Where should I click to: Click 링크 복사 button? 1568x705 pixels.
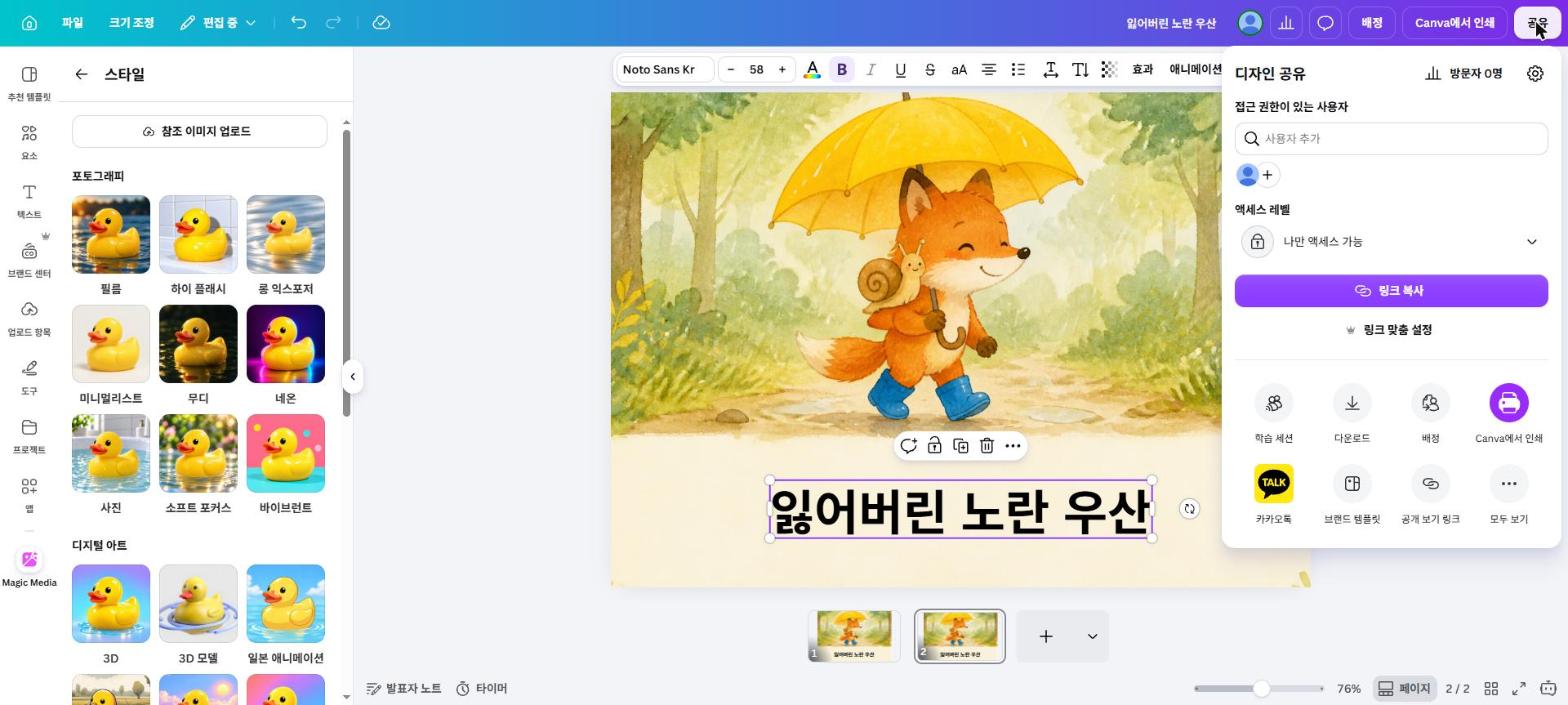pyautogui.click(x=1391, y=290)
